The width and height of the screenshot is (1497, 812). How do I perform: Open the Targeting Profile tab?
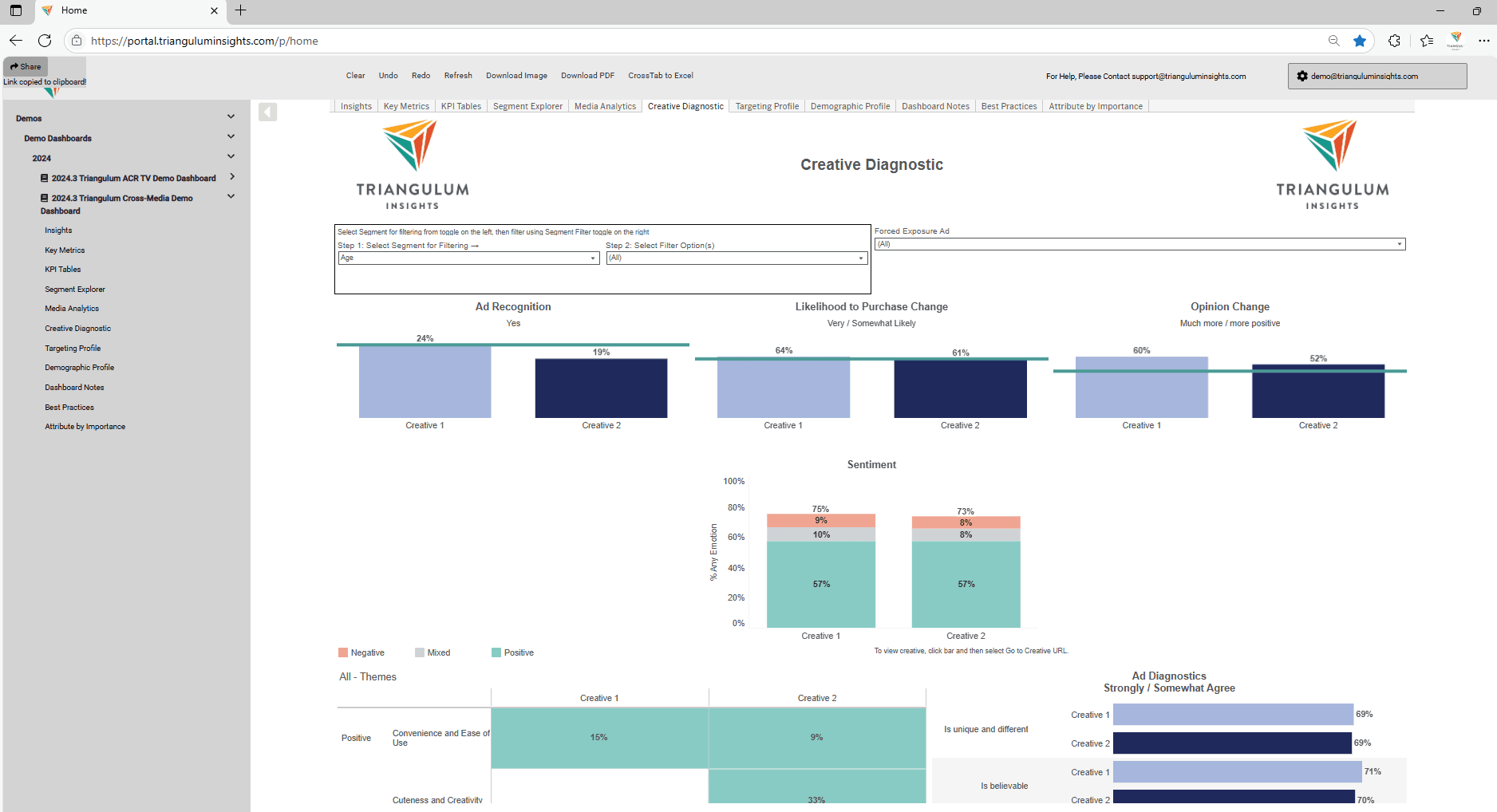tap(766, 105)
